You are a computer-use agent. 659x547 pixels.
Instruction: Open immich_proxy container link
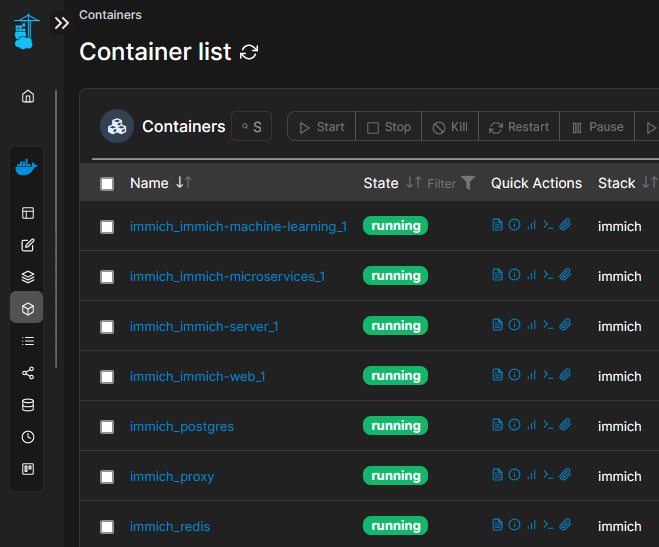pos(172,476)
